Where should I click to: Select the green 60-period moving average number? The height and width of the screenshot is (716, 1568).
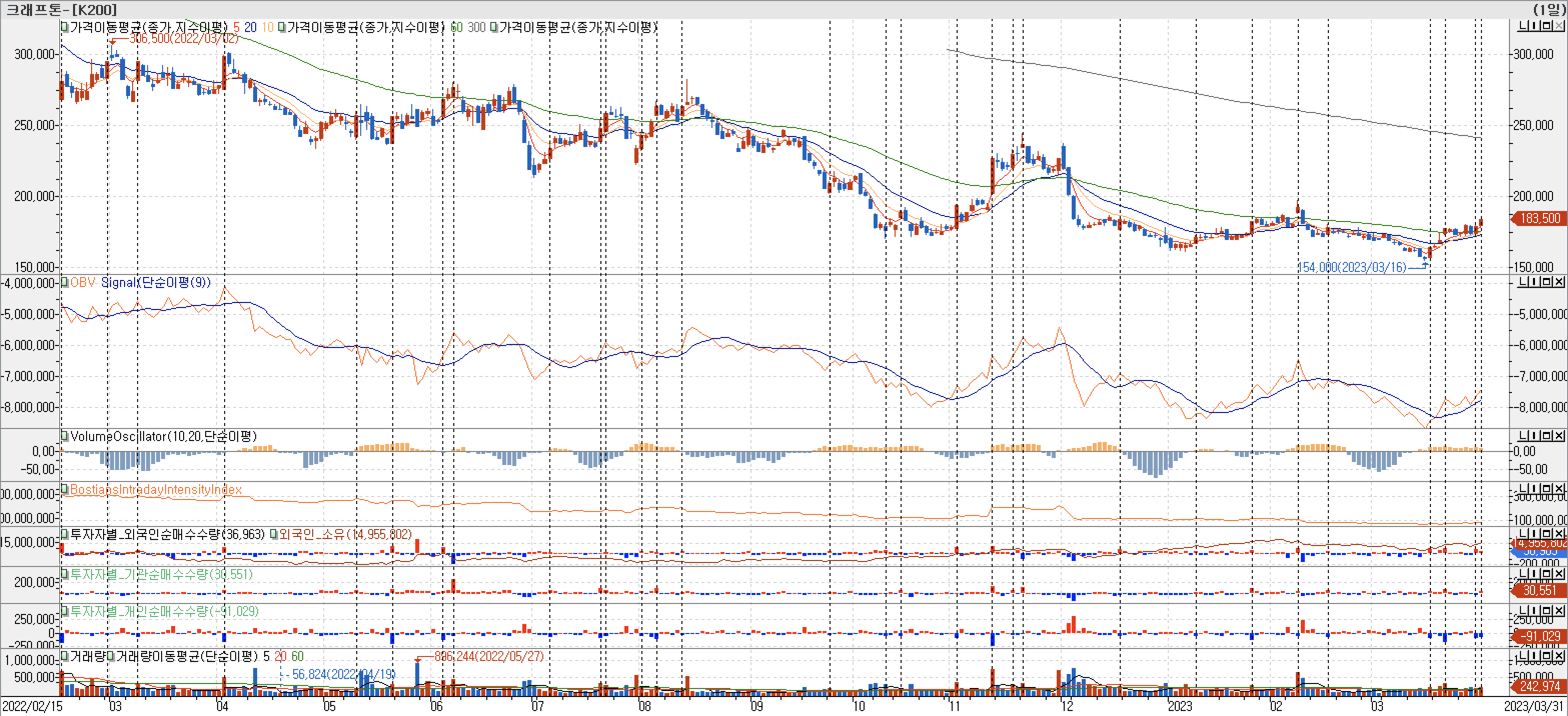point(456,27)
